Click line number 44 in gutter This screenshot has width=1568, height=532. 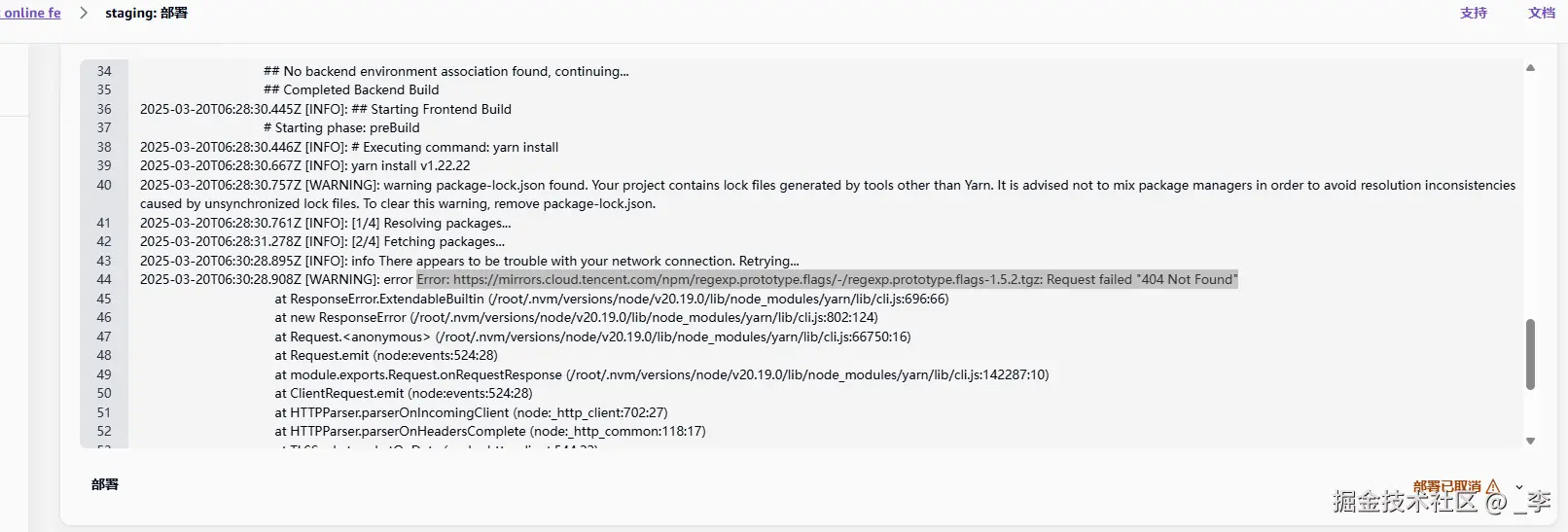click(104, 280)
